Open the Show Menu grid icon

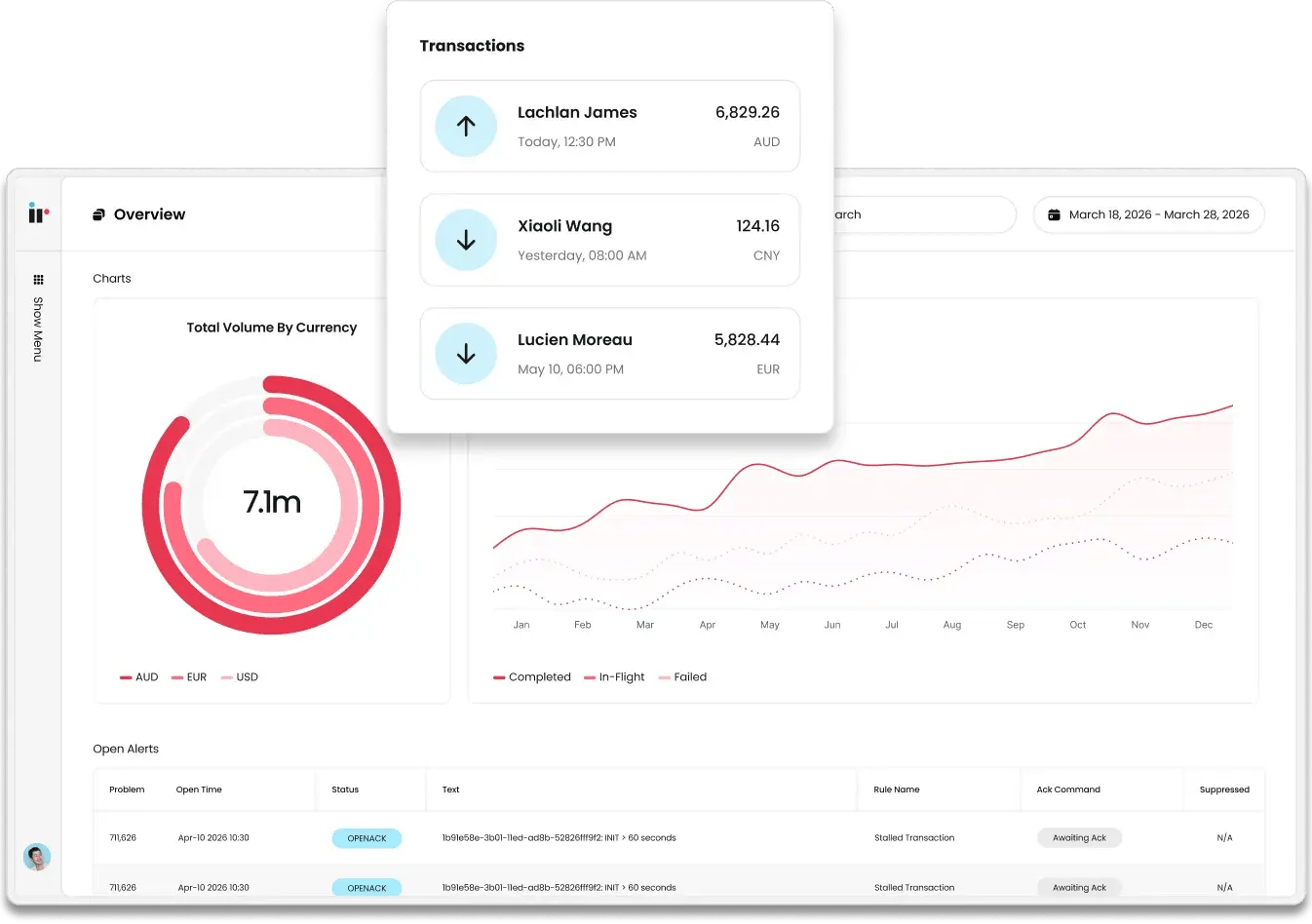click(x=38, y=280)
